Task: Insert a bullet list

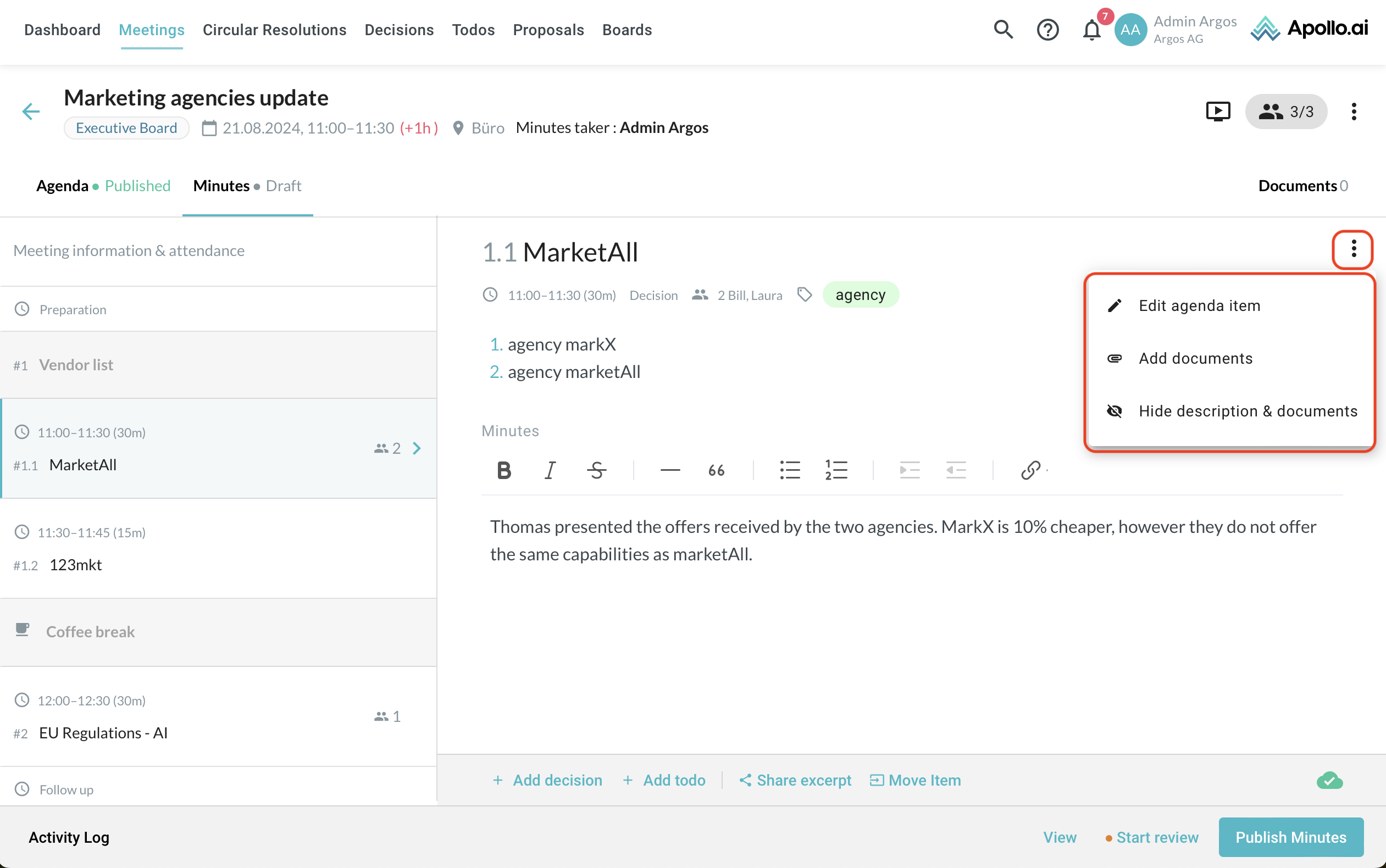Action: click(x=790, y=470)
